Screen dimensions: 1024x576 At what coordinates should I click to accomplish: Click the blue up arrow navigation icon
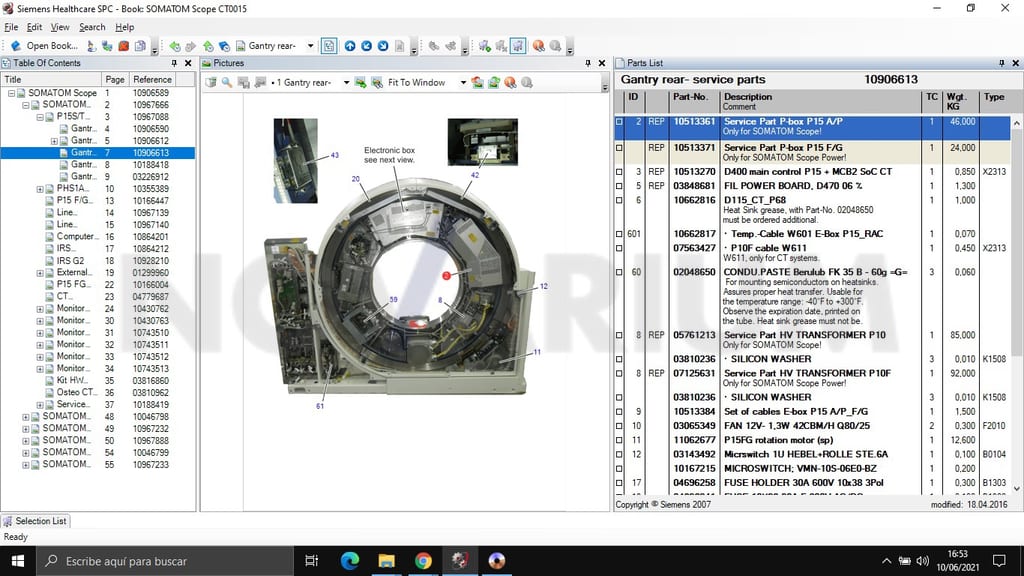point(350,46)
